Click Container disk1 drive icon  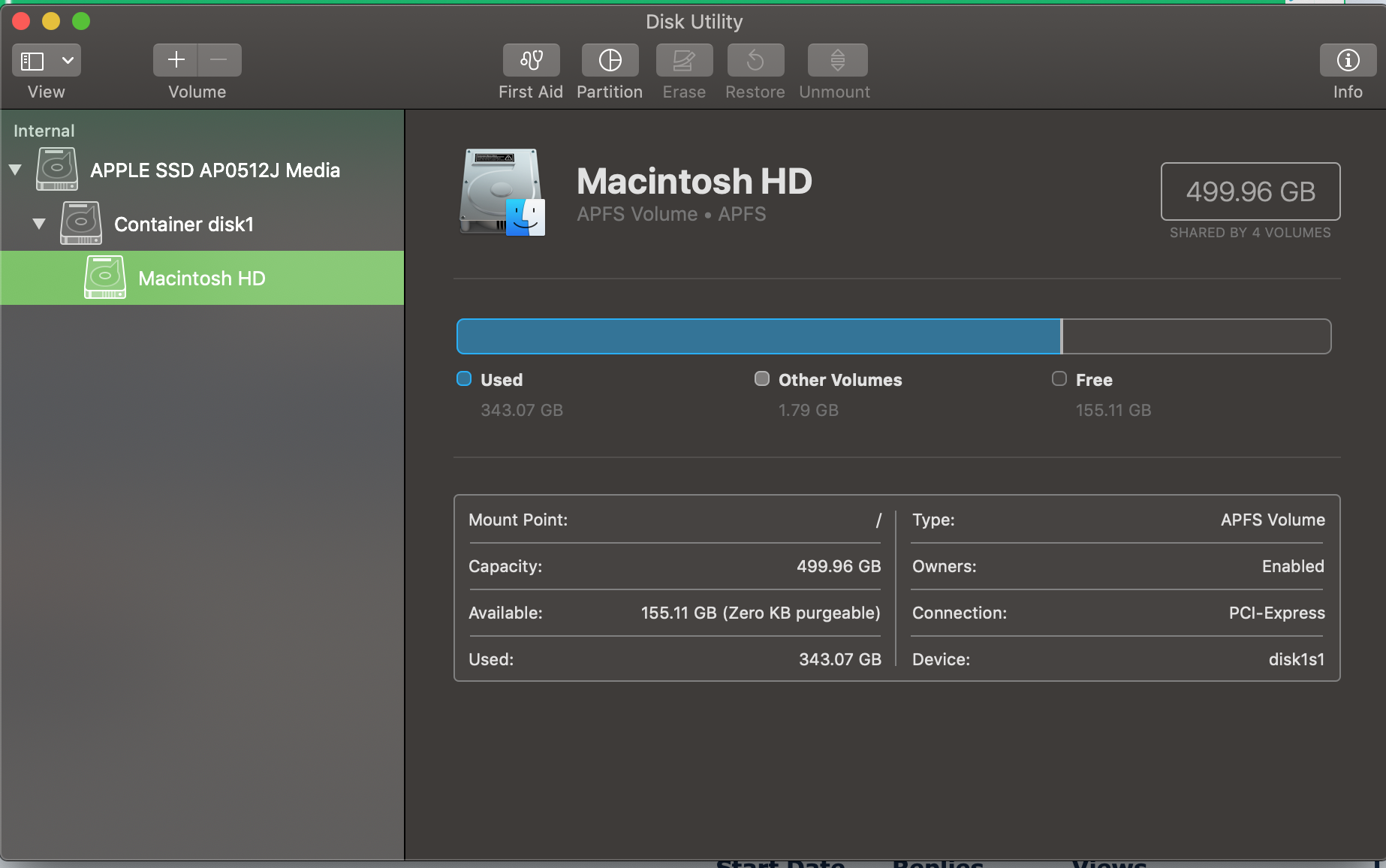click(x=81, y=223)
